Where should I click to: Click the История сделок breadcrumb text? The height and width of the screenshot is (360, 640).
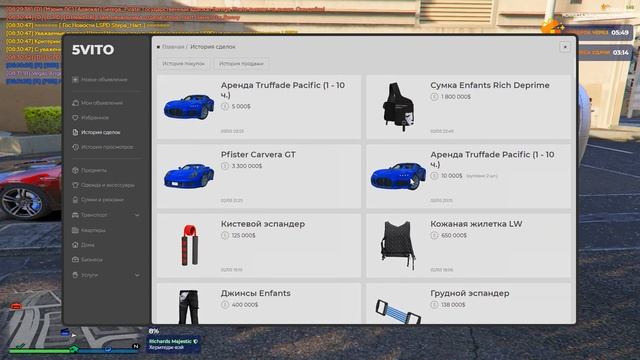click(x=213, y=47)
